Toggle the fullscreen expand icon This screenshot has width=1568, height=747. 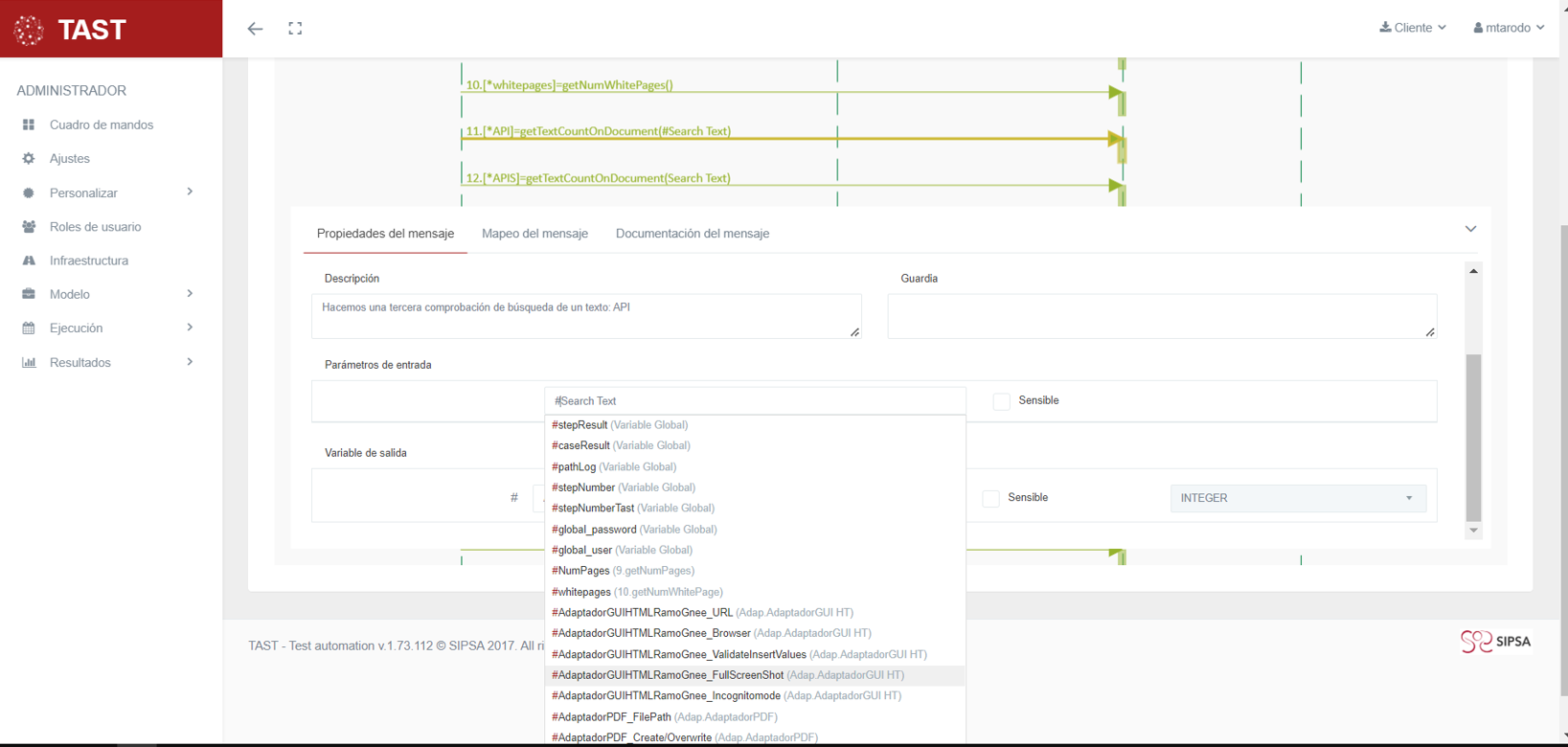[x=295, y=29]
